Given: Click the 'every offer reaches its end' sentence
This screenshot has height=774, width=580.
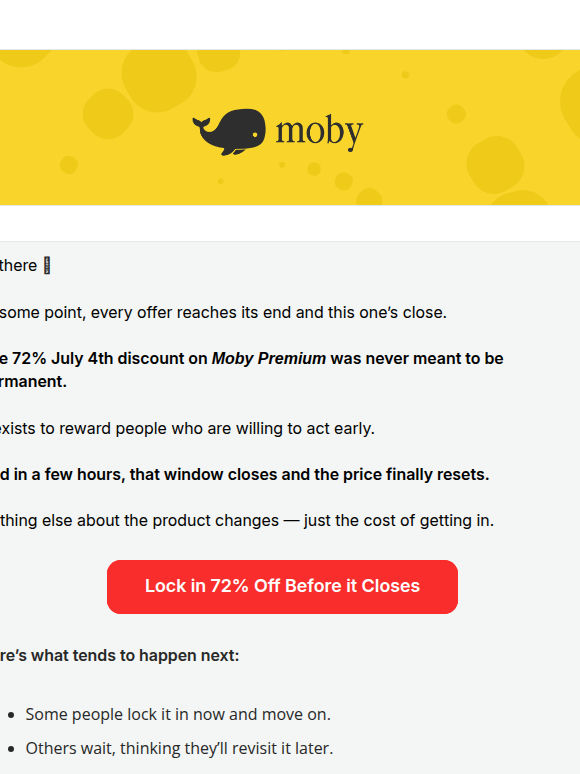Looking at the screenshot, I should (223, 312).
